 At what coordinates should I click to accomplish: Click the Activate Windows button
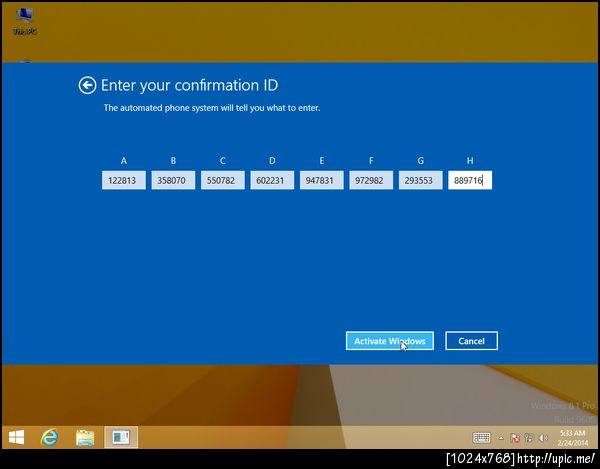tap(390, 341)
